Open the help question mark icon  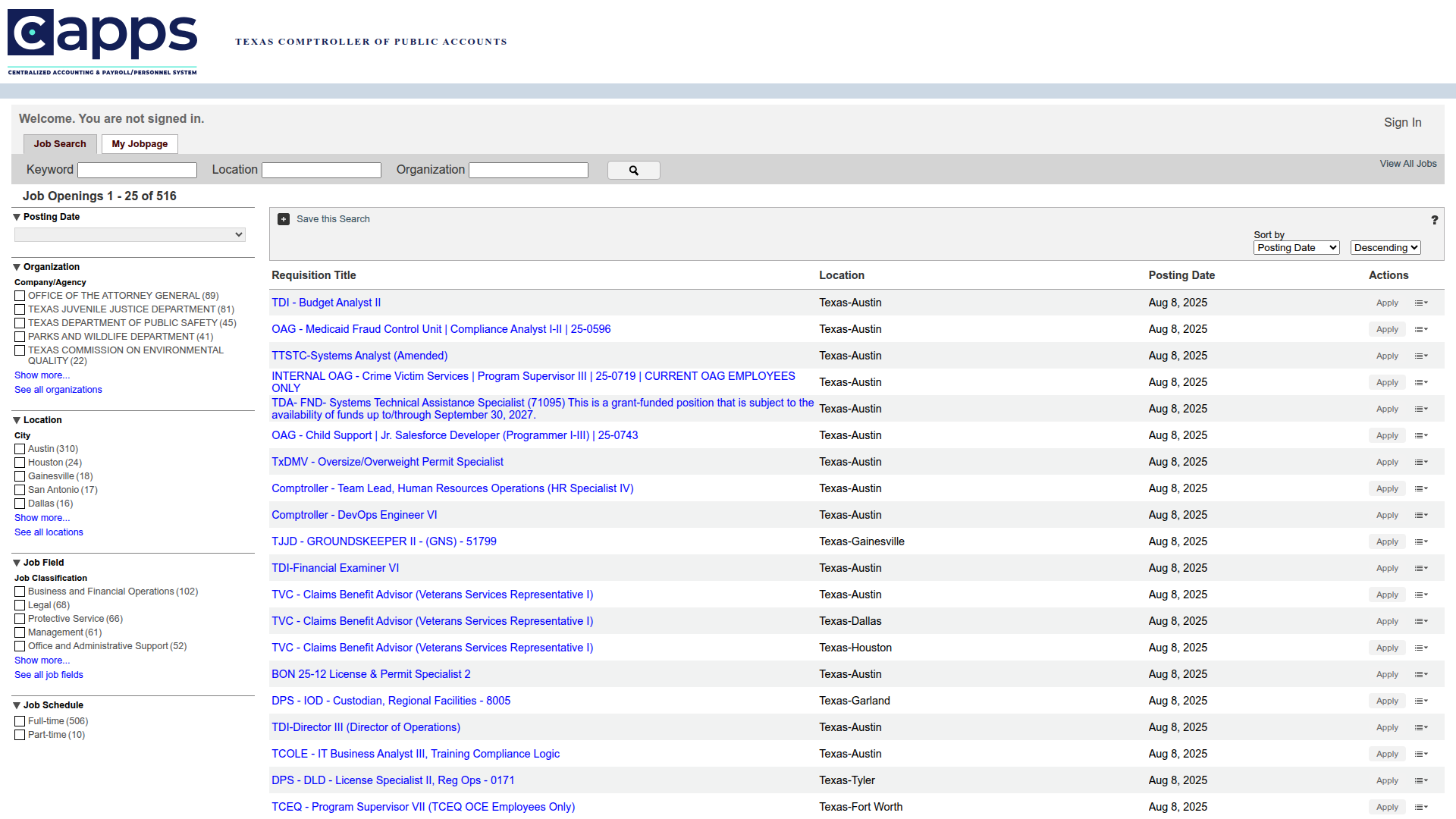pyautogui.click(x=1434, y=220)
